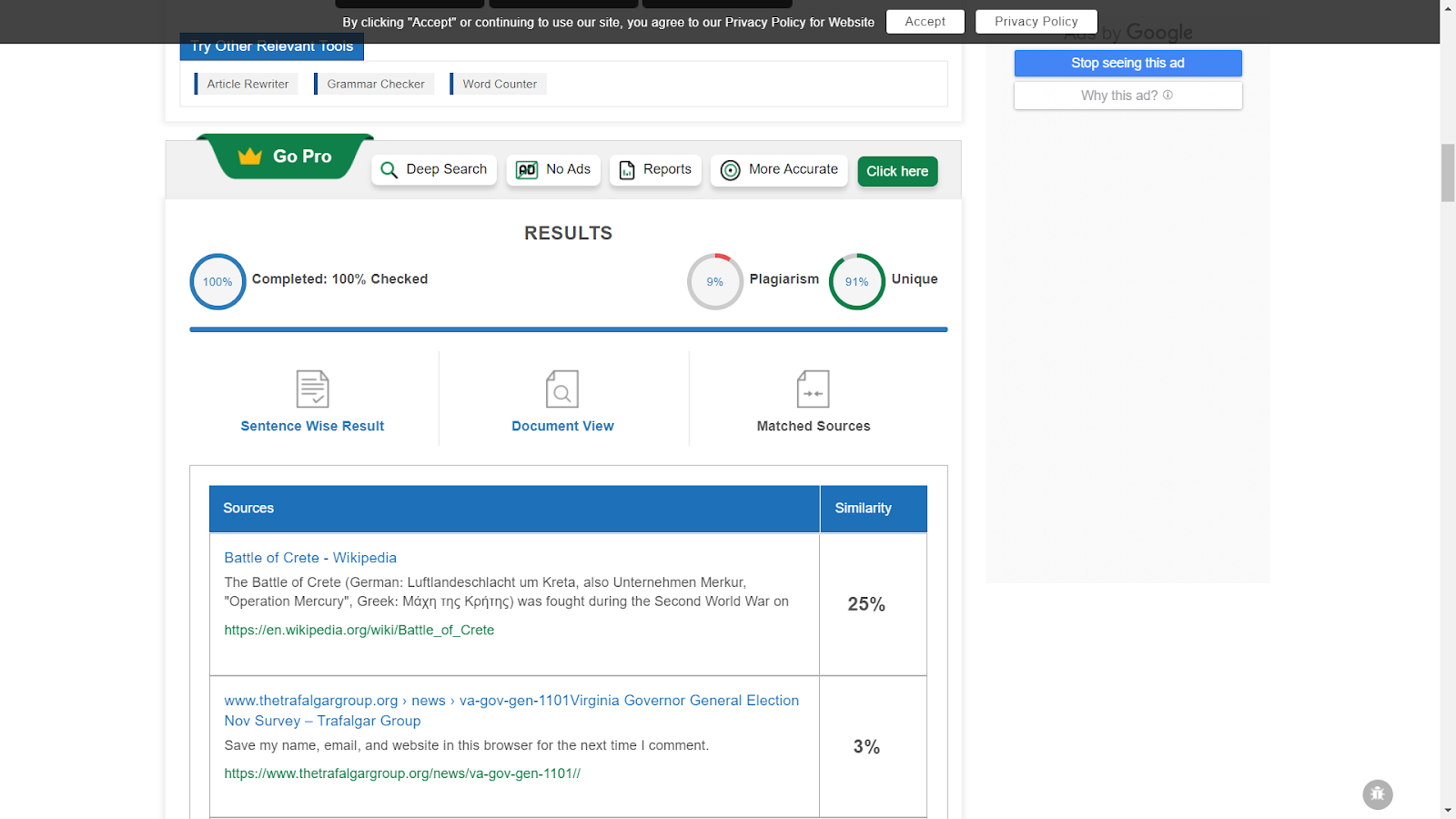This screenshot has width=1456, height=819.
Task: Click the Save my name snippet text
Action: tap(467, 745)
